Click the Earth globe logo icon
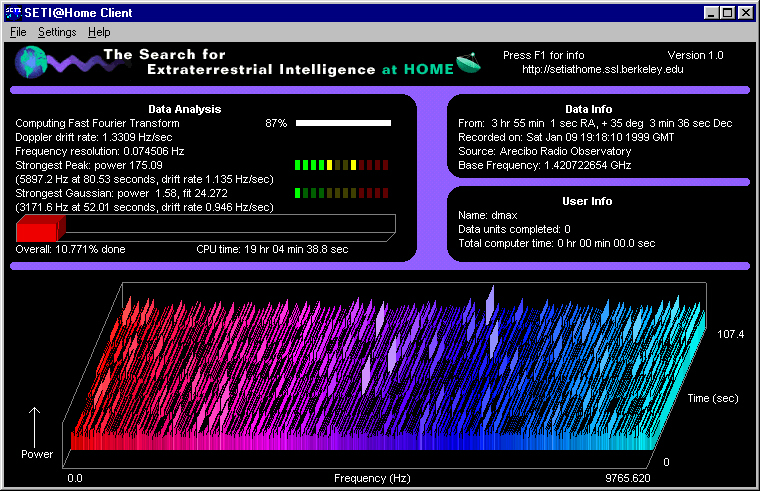Image resolution: width=760 pixels, height=491 pixels. coord(30,62)
